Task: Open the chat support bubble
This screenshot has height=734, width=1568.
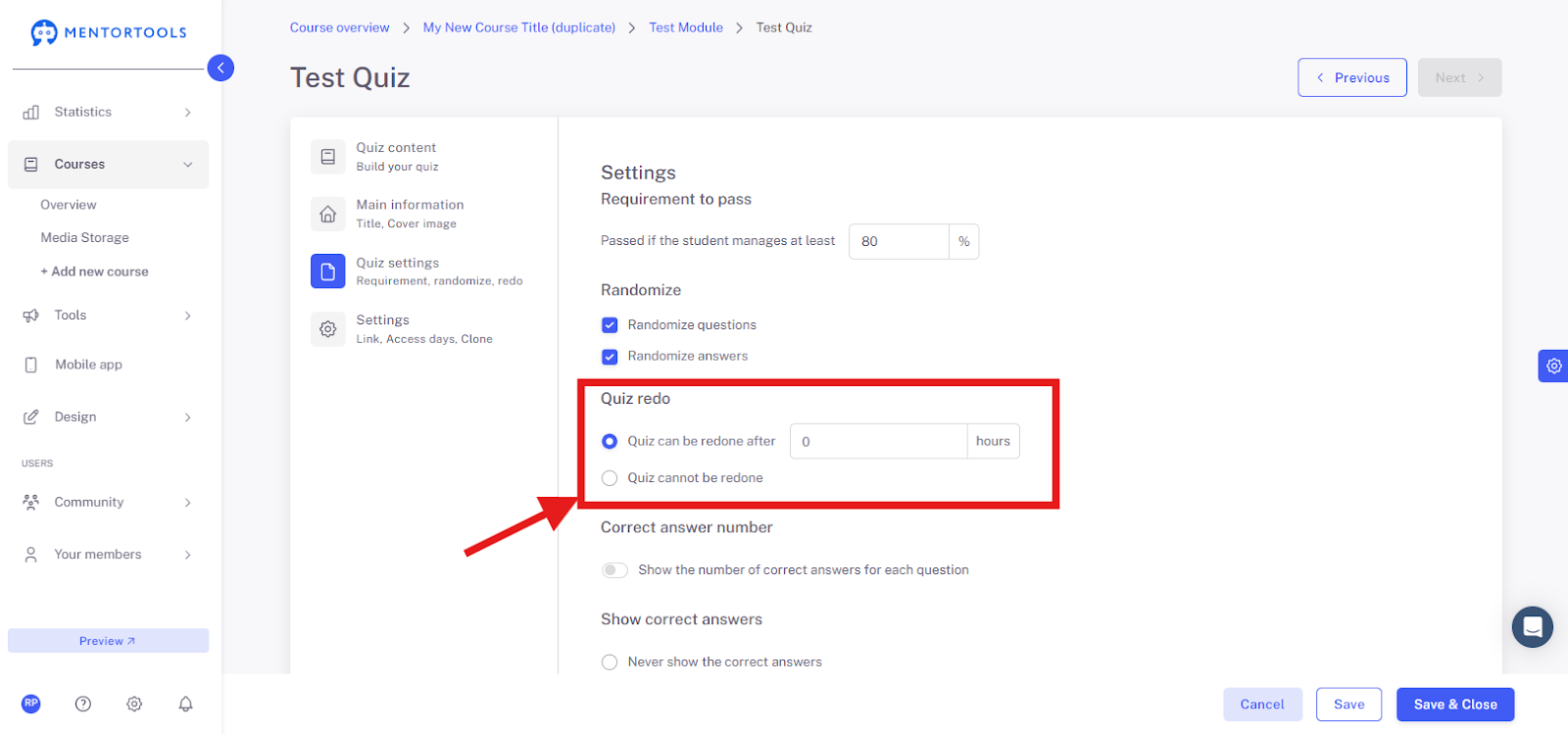Action: pos(1533,627)
